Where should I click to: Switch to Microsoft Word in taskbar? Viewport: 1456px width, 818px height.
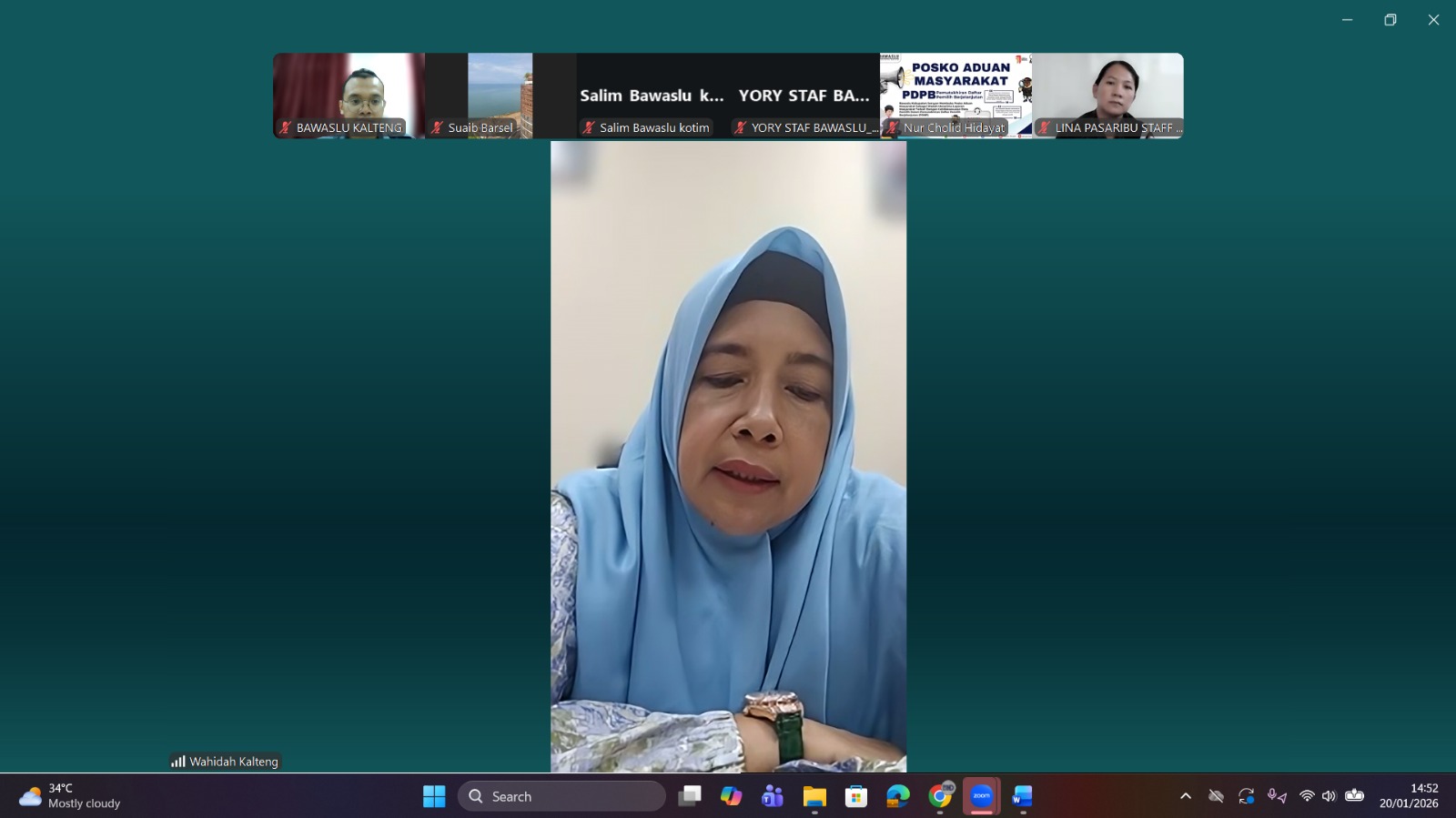[x=1023, y=796]
